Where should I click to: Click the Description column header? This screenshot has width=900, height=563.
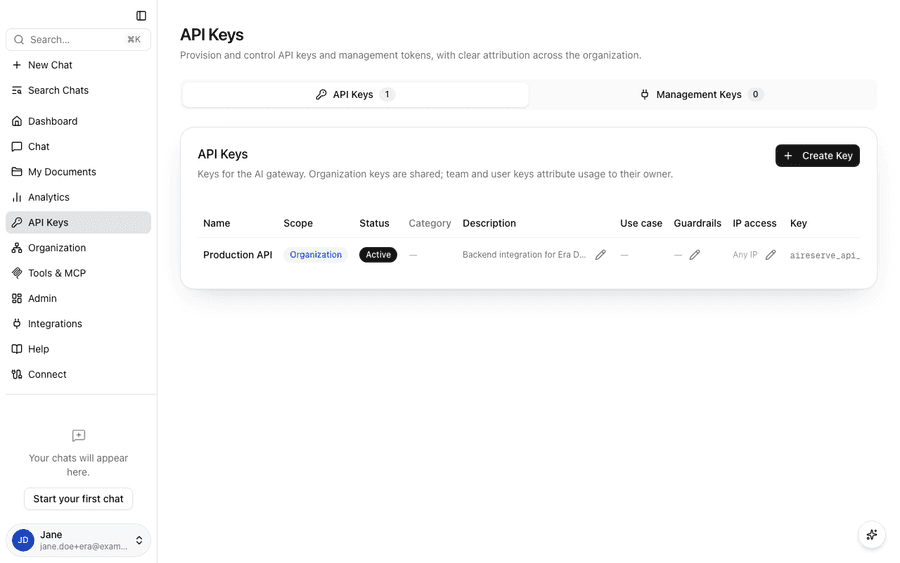pos(489,223)
